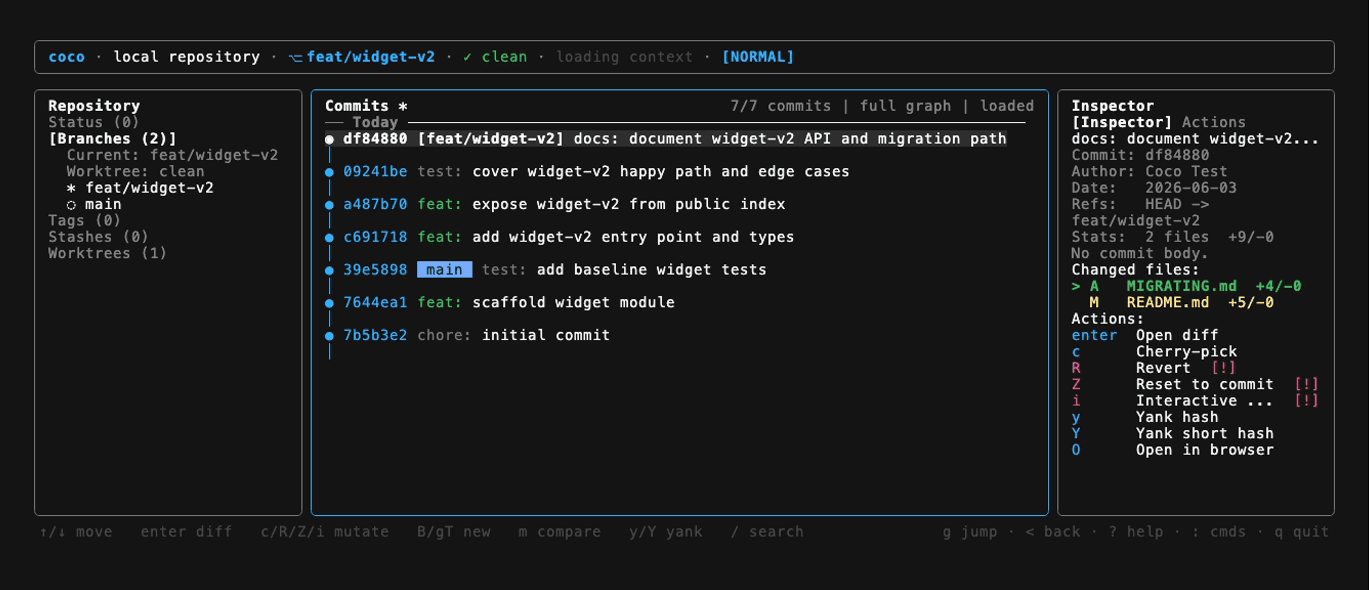Viewport: 1369px width, 590px height.
Task: Expand the Branches (2) section
Action: [x=112, y=139]
